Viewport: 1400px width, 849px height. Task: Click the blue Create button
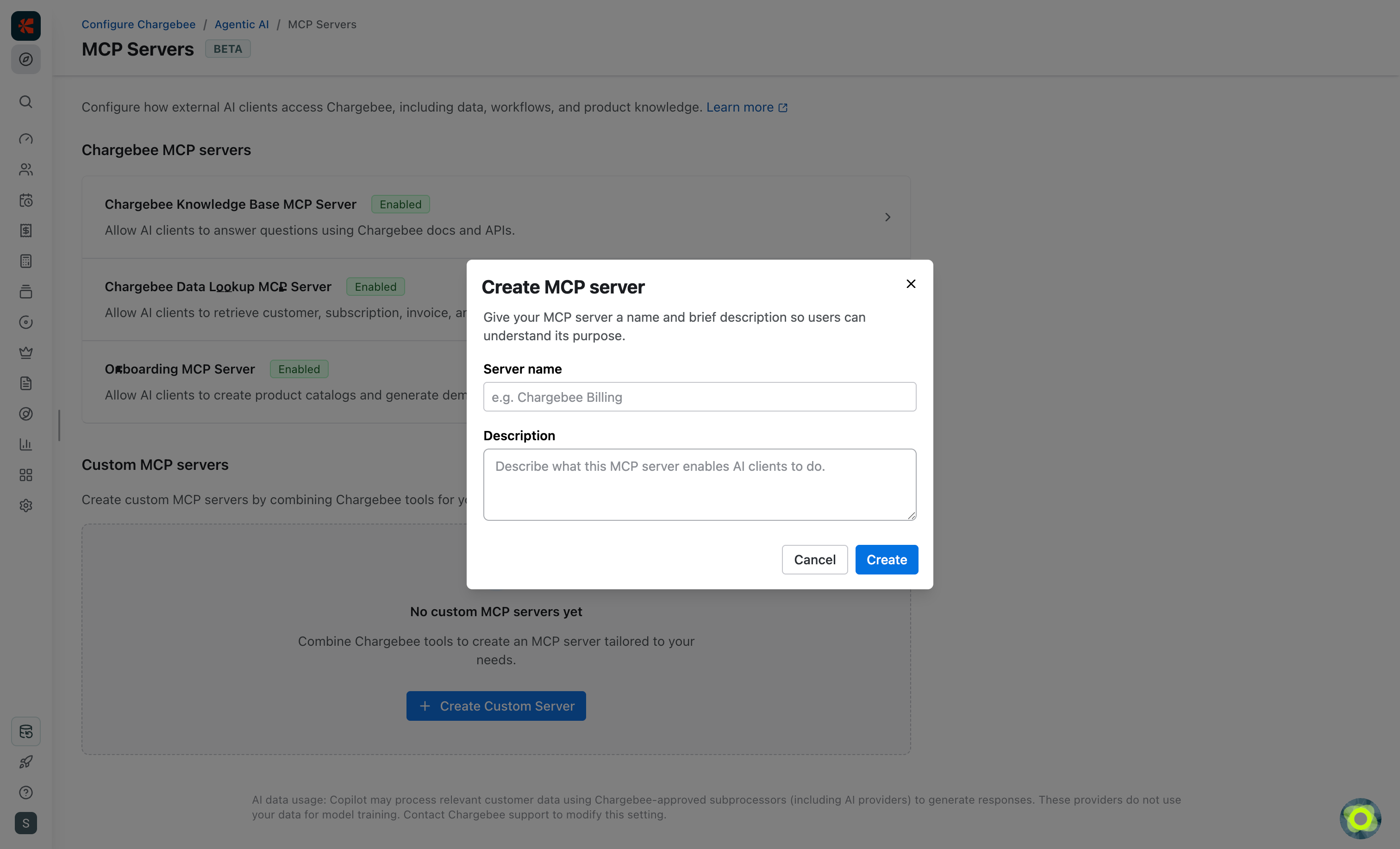887,560
